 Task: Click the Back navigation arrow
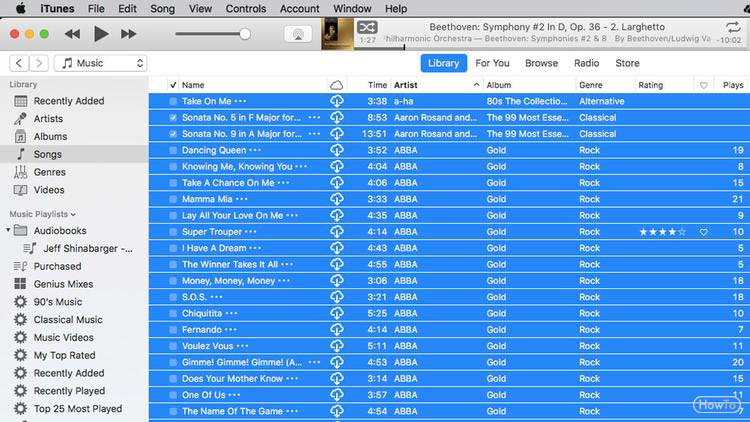pos(19,63)
